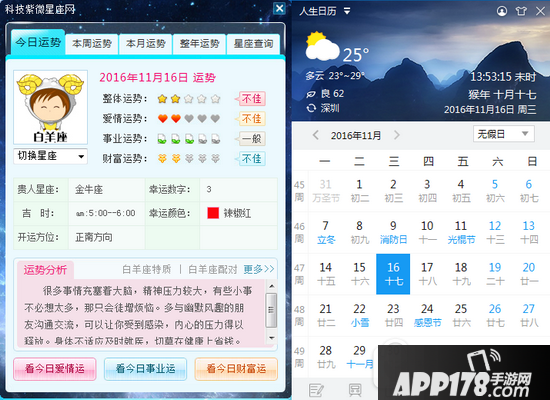Select date 27 廿八 in calendar

529,315
